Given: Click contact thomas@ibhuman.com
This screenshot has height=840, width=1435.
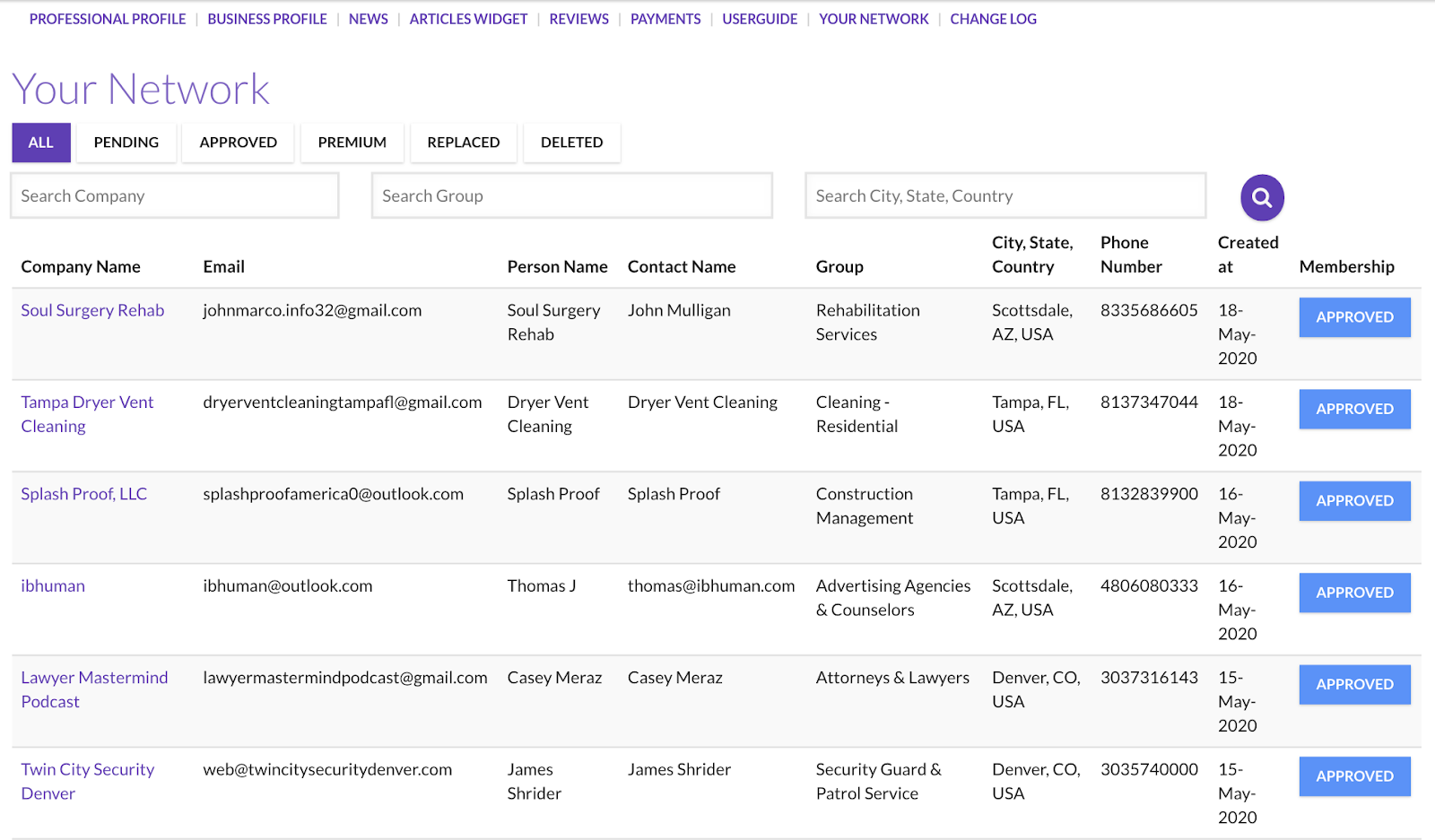Looking at the screenshot, I should (x=711, y=585).
